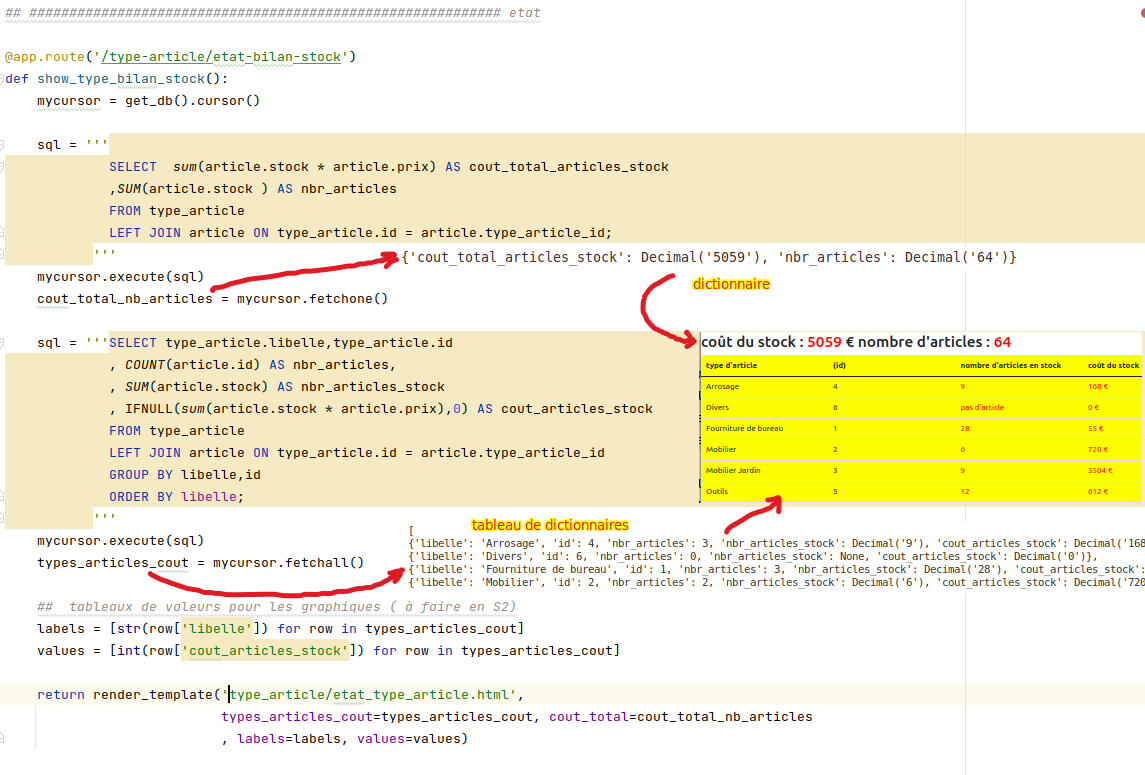Click the mycursor.fetchone() call
The width and height of the screenshot is (1145, 775).
pyautogui.click(x=308, y=299)
